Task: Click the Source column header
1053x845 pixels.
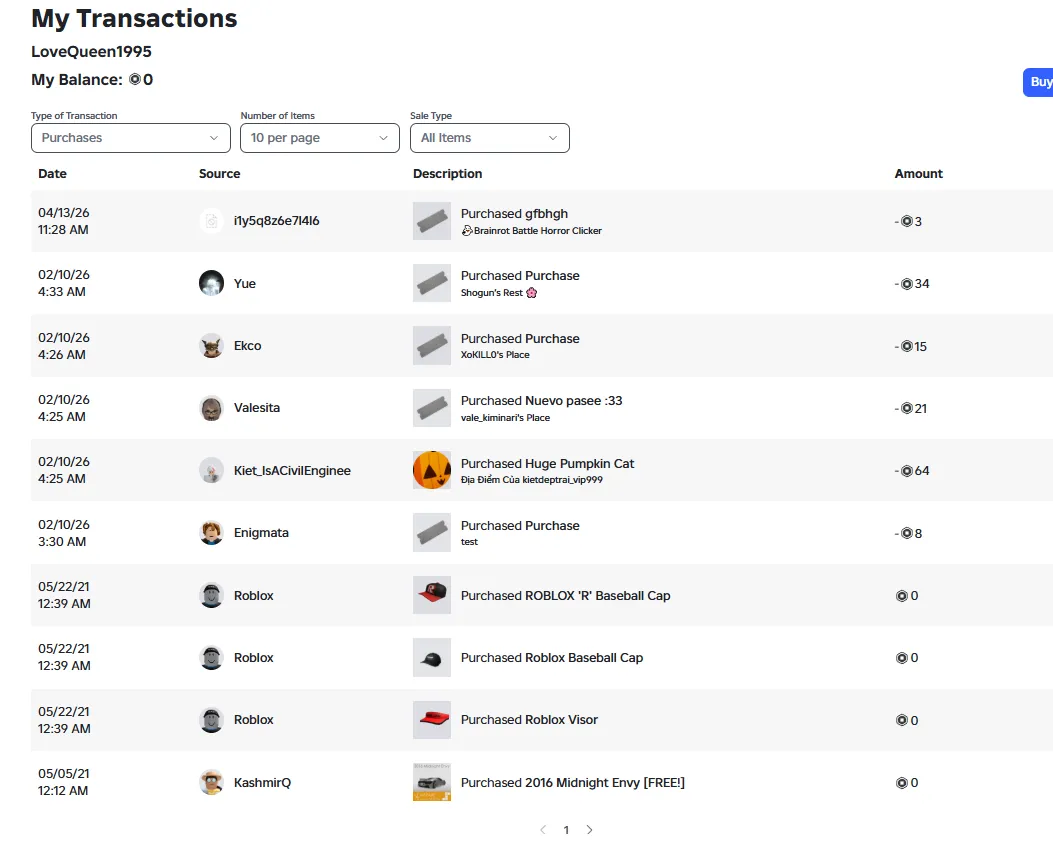Action: [x=220, y=173]
